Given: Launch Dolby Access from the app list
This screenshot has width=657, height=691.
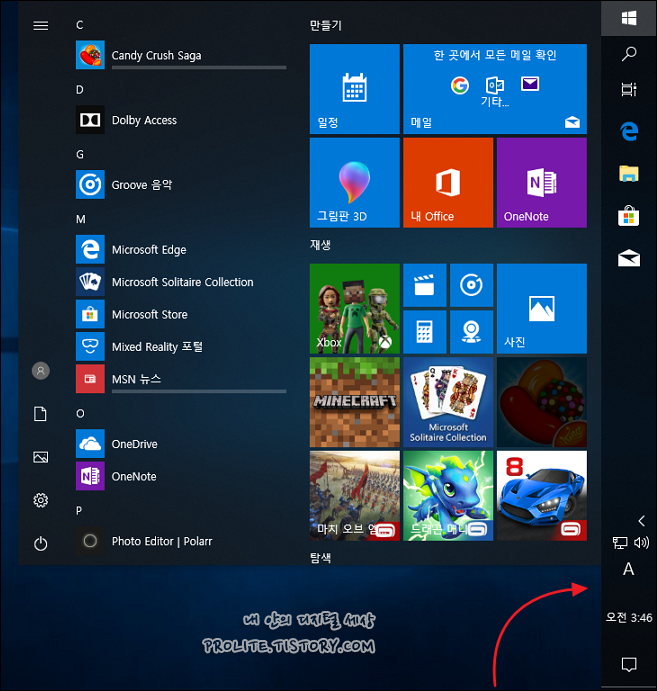Looking at the screenshot, I should click(181, 120).
